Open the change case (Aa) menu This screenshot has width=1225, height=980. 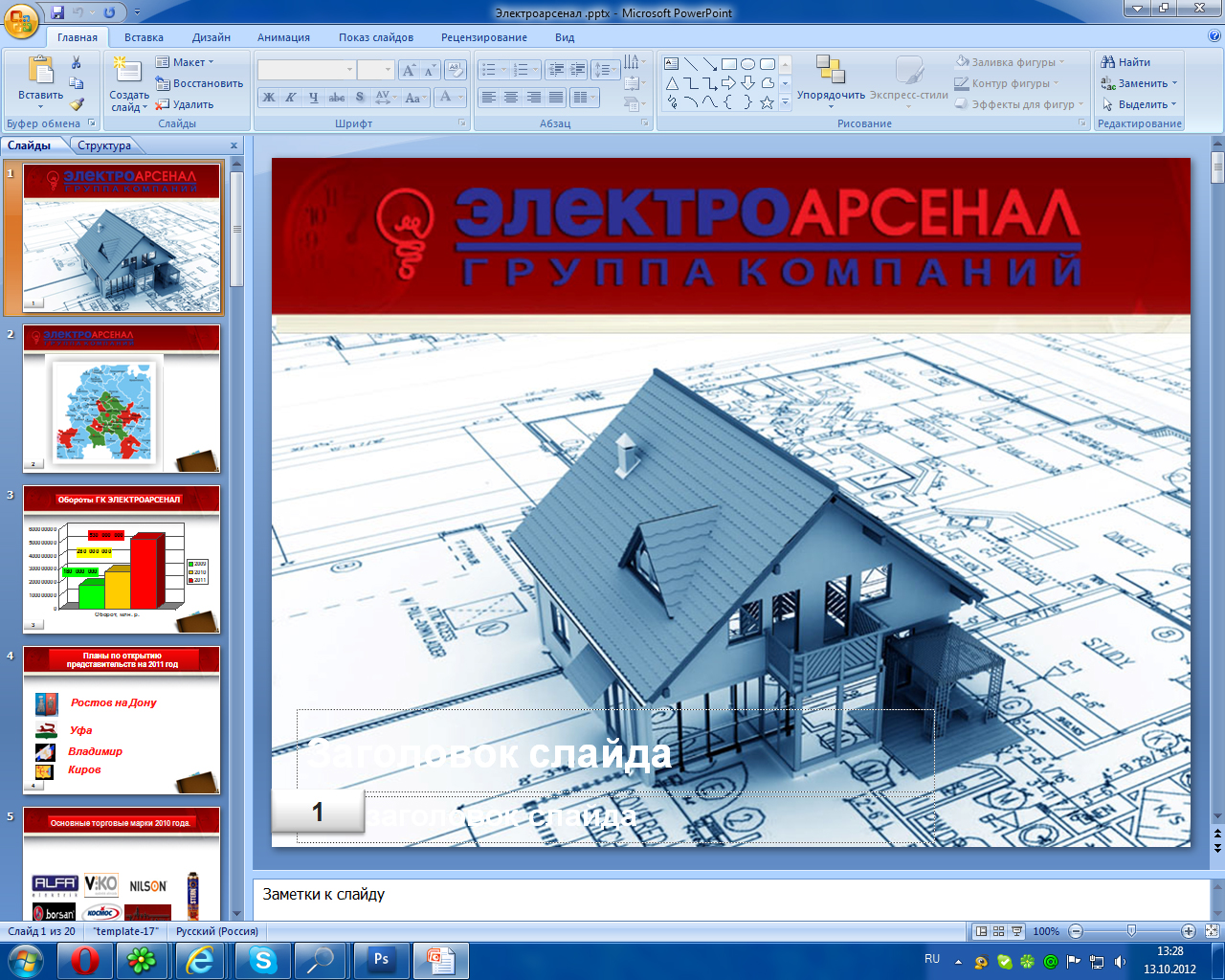pyautogui.click(x=414, y=97)
